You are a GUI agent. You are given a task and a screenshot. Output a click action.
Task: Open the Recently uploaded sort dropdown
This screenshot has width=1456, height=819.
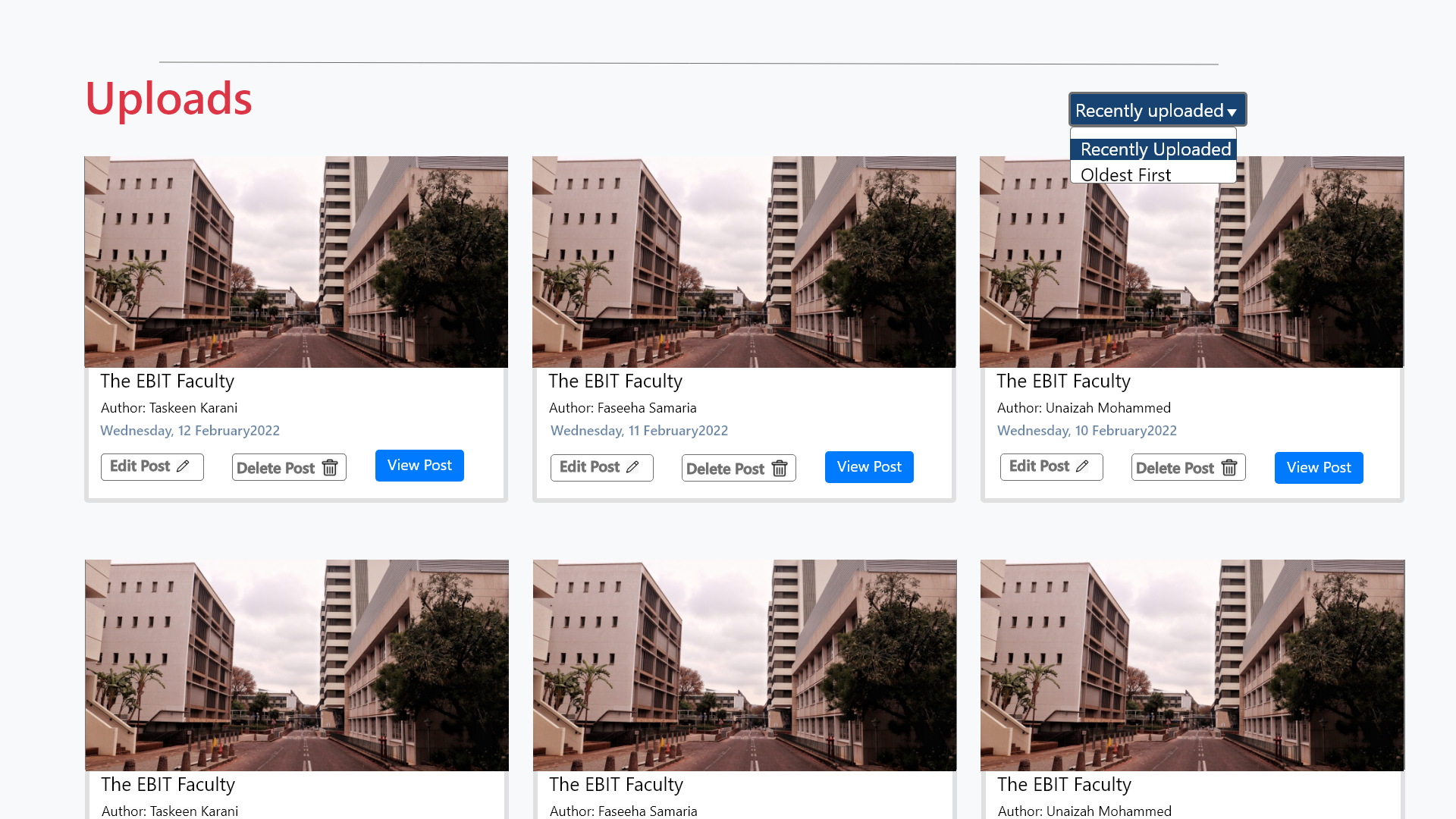(1157, 110)
